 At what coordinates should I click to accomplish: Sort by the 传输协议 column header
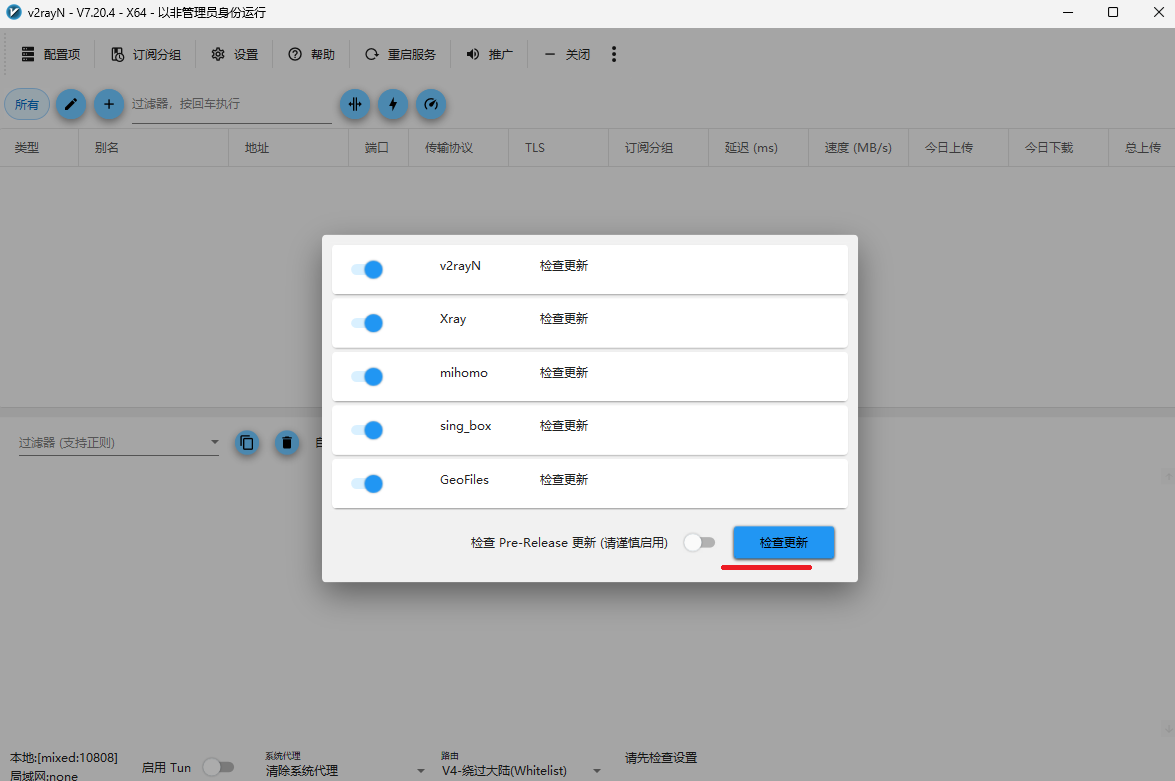point(458,148)
